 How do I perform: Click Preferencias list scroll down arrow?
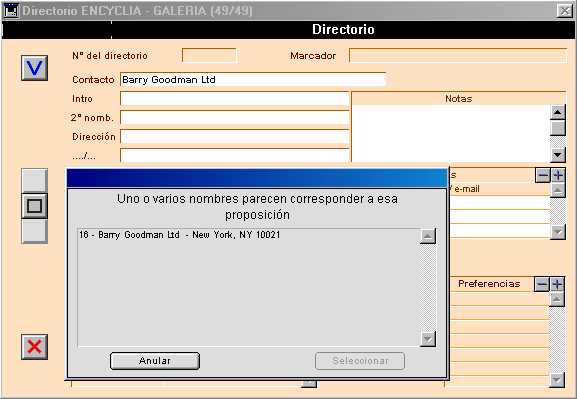(x=557, y=380)
